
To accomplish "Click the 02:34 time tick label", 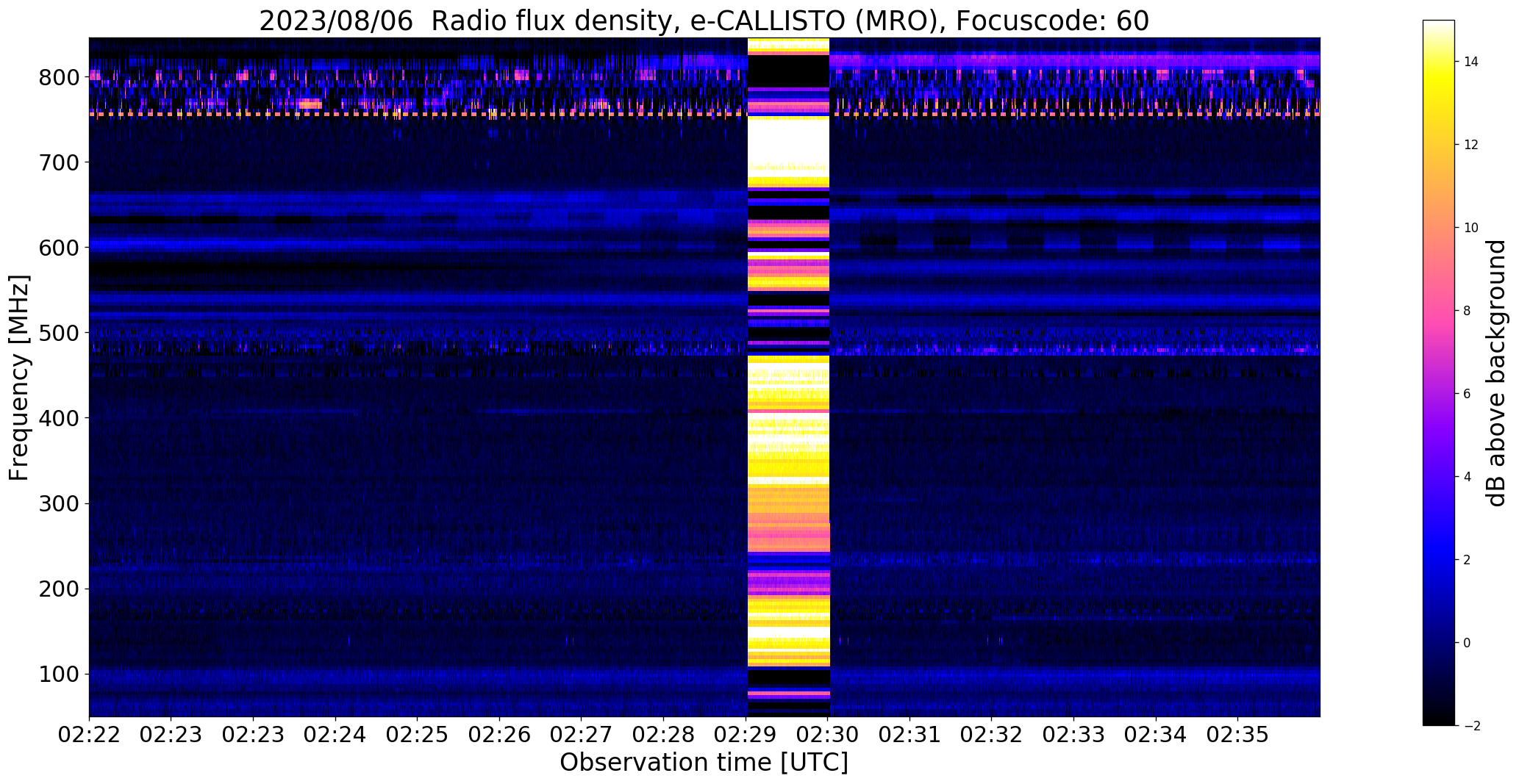I will (1156, 735).
